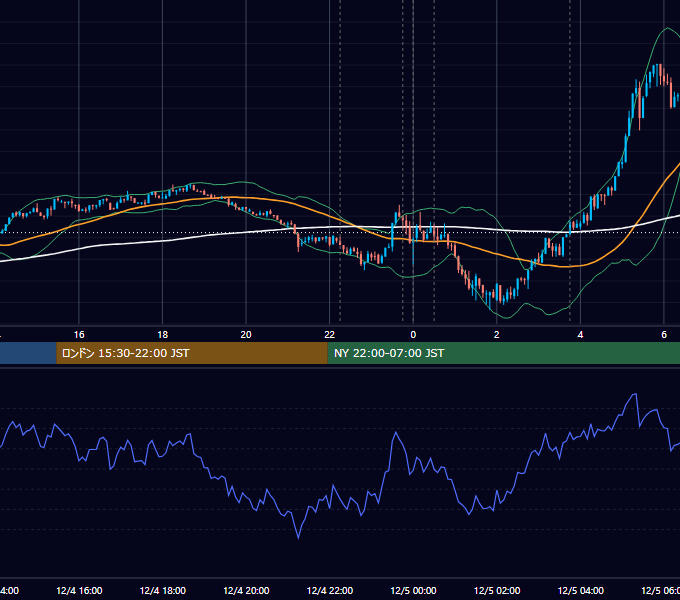Click the 12/4 20:00 date label
680x600 pixels.
tap(246, 591)
